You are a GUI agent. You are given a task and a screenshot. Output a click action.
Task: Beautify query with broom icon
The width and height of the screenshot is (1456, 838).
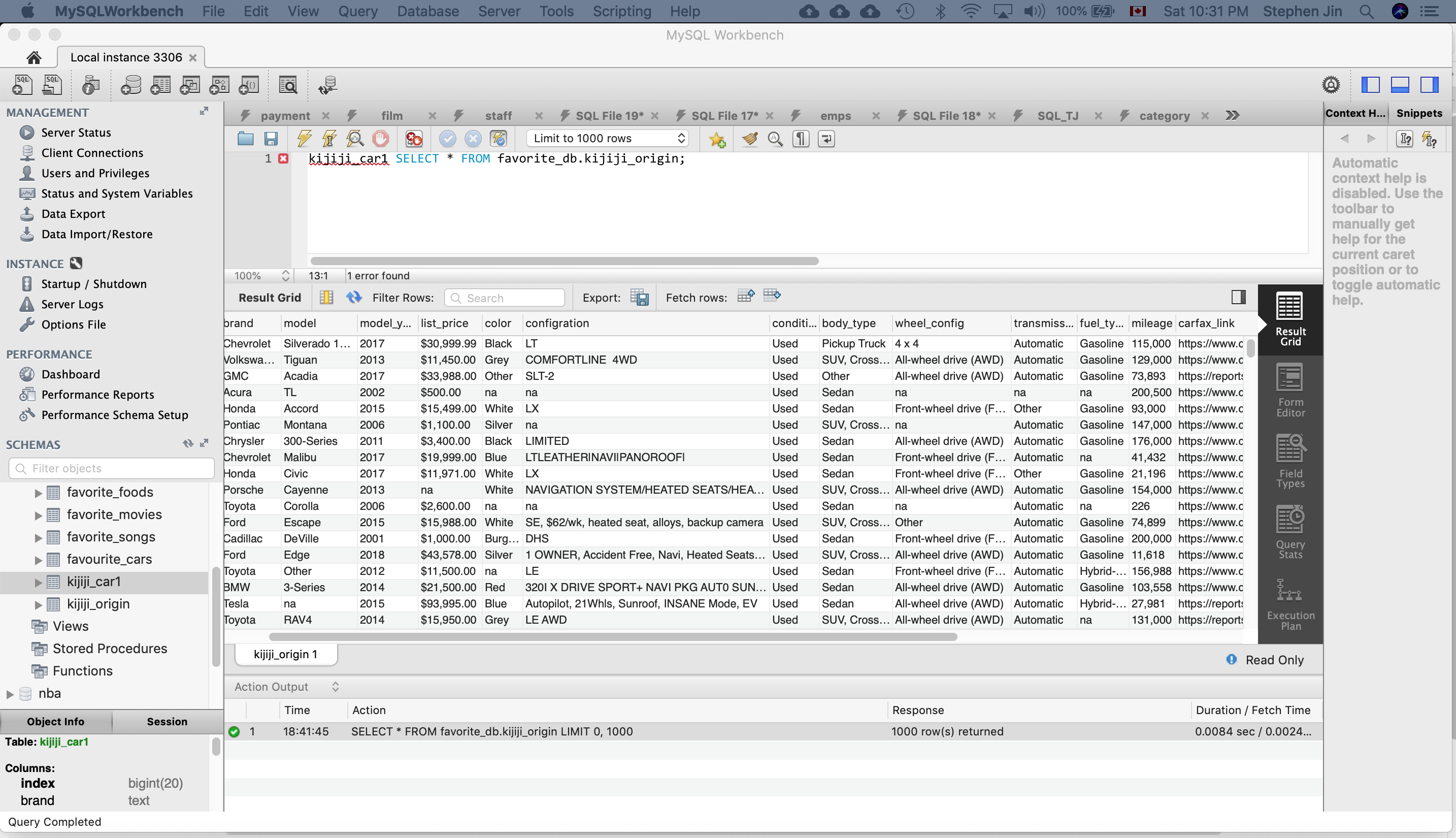pos(749,139)
